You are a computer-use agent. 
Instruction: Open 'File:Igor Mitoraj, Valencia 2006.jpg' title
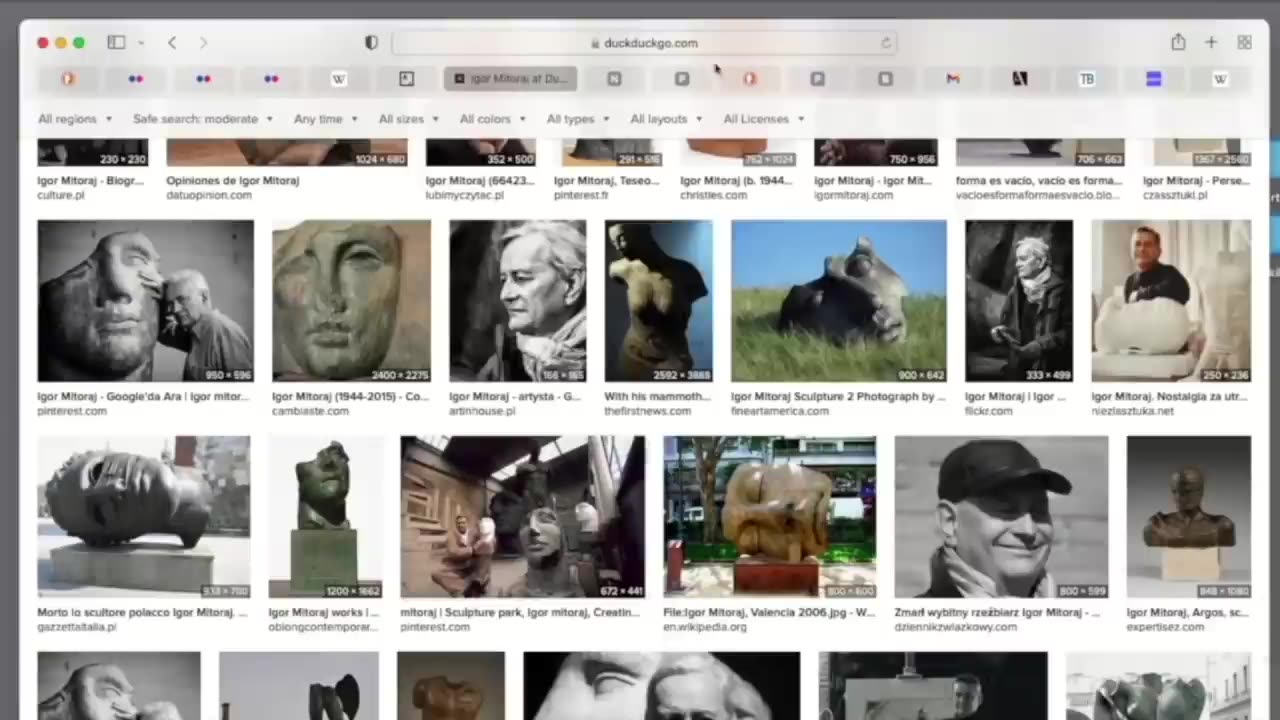[768, 613]
